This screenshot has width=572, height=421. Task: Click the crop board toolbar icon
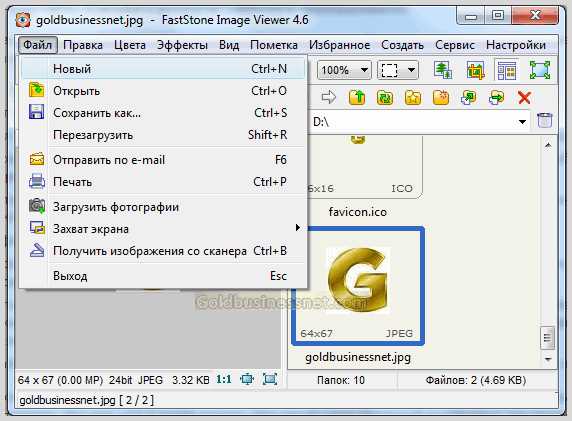pyautogui.click(x=475, y=70)
